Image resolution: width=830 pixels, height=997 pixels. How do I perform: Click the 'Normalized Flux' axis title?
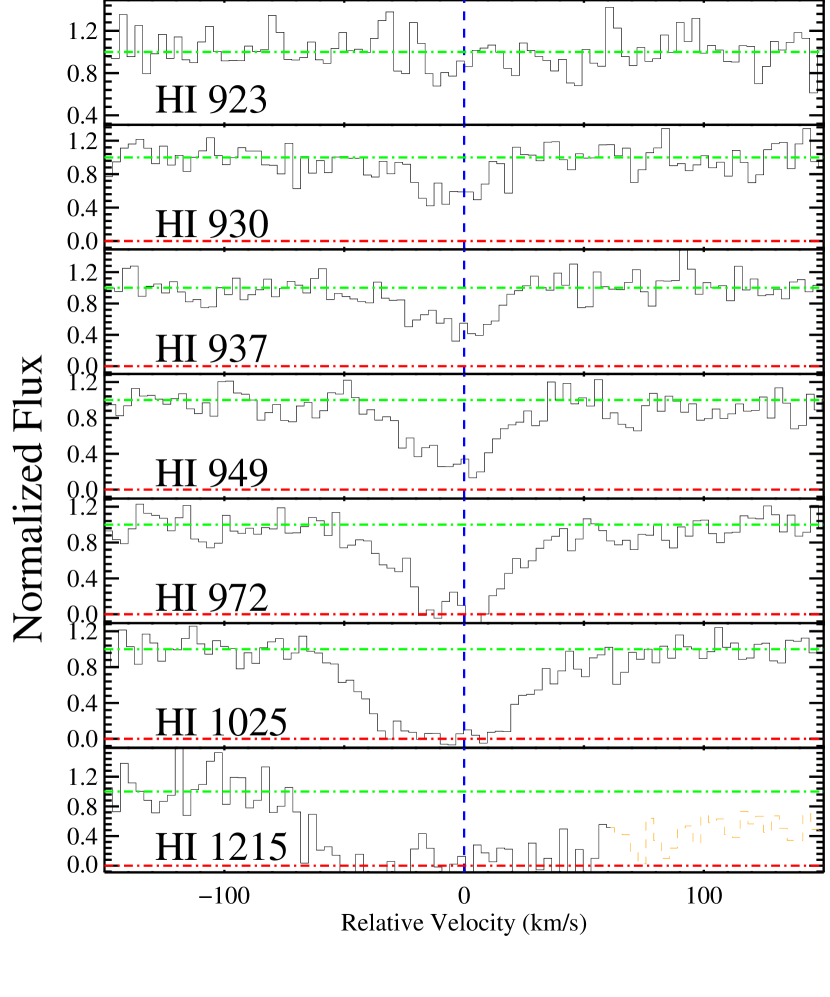pyautogui.click(x=28, y=498)
